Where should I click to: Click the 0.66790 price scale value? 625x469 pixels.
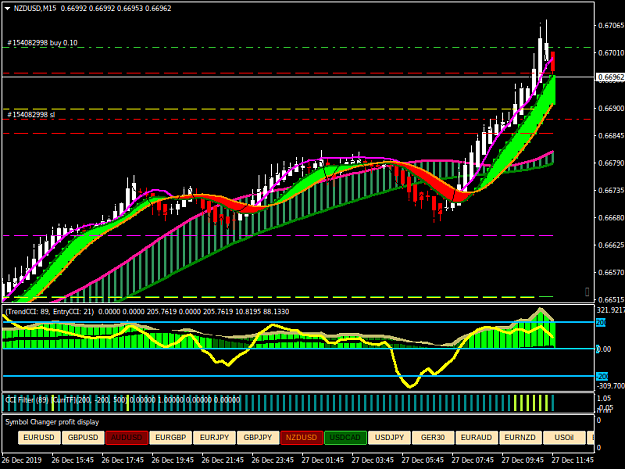611,163
